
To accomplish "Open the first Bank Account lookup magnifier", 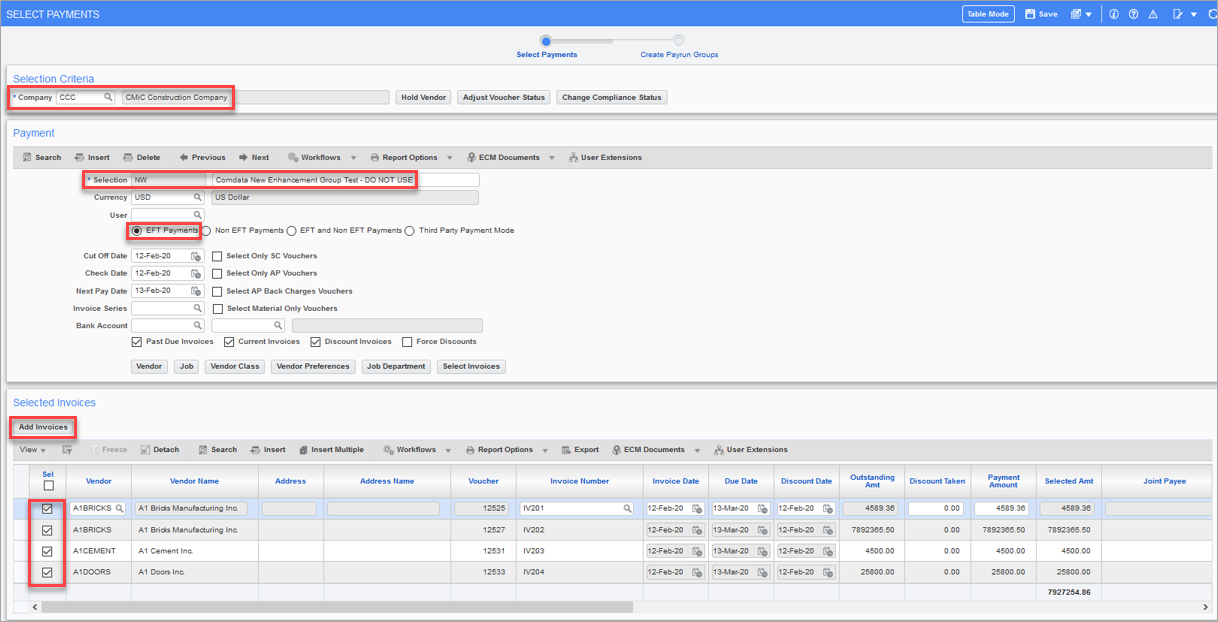I will (x=197, y=325).
